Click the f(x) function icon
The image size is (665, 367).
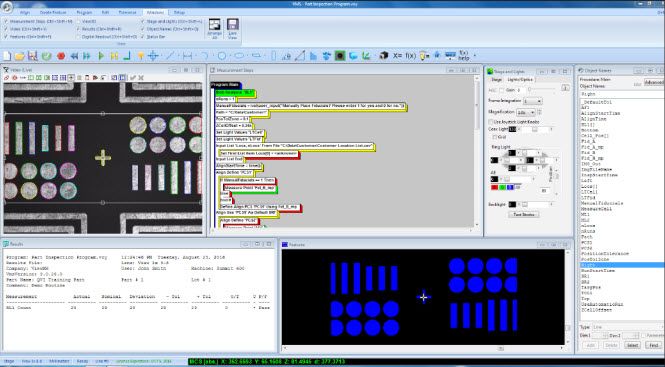[x=411, y=56]
